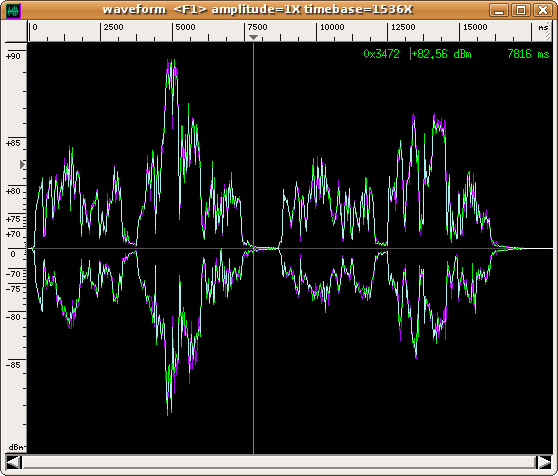Click the 12500 mark on the time ruler
Viewport: 558px width, 476px height.
tap(403, 27)
